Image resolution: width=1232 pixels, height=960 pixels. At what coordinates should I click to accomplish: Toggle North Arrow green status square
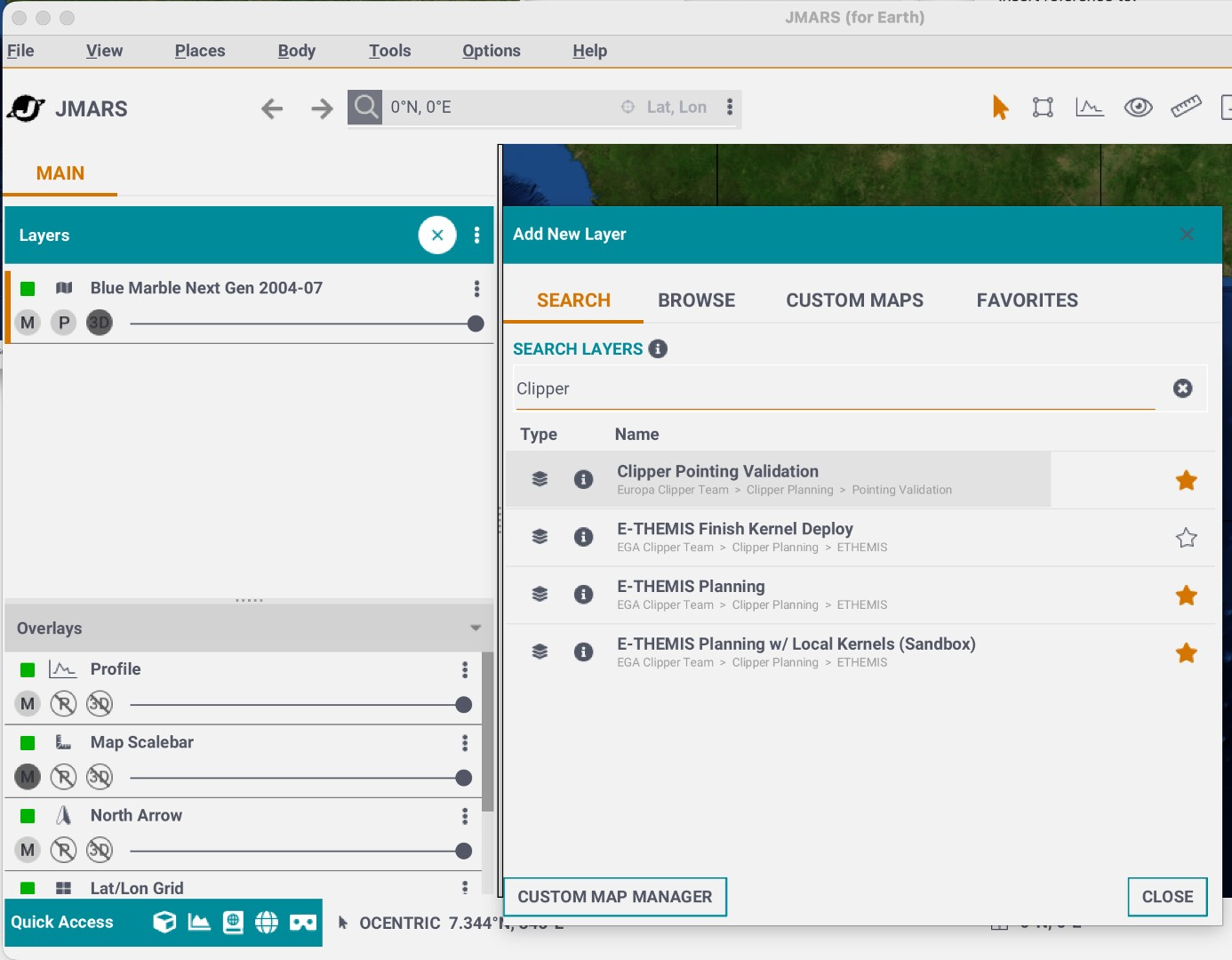tap(28, 816)
